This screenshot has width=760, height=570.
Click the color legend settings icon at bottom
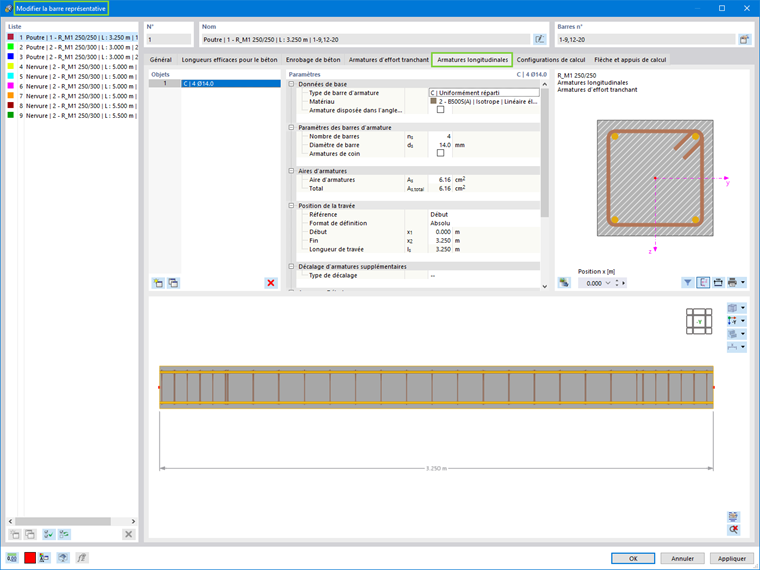pyautogui.click(x=45, y=558)
